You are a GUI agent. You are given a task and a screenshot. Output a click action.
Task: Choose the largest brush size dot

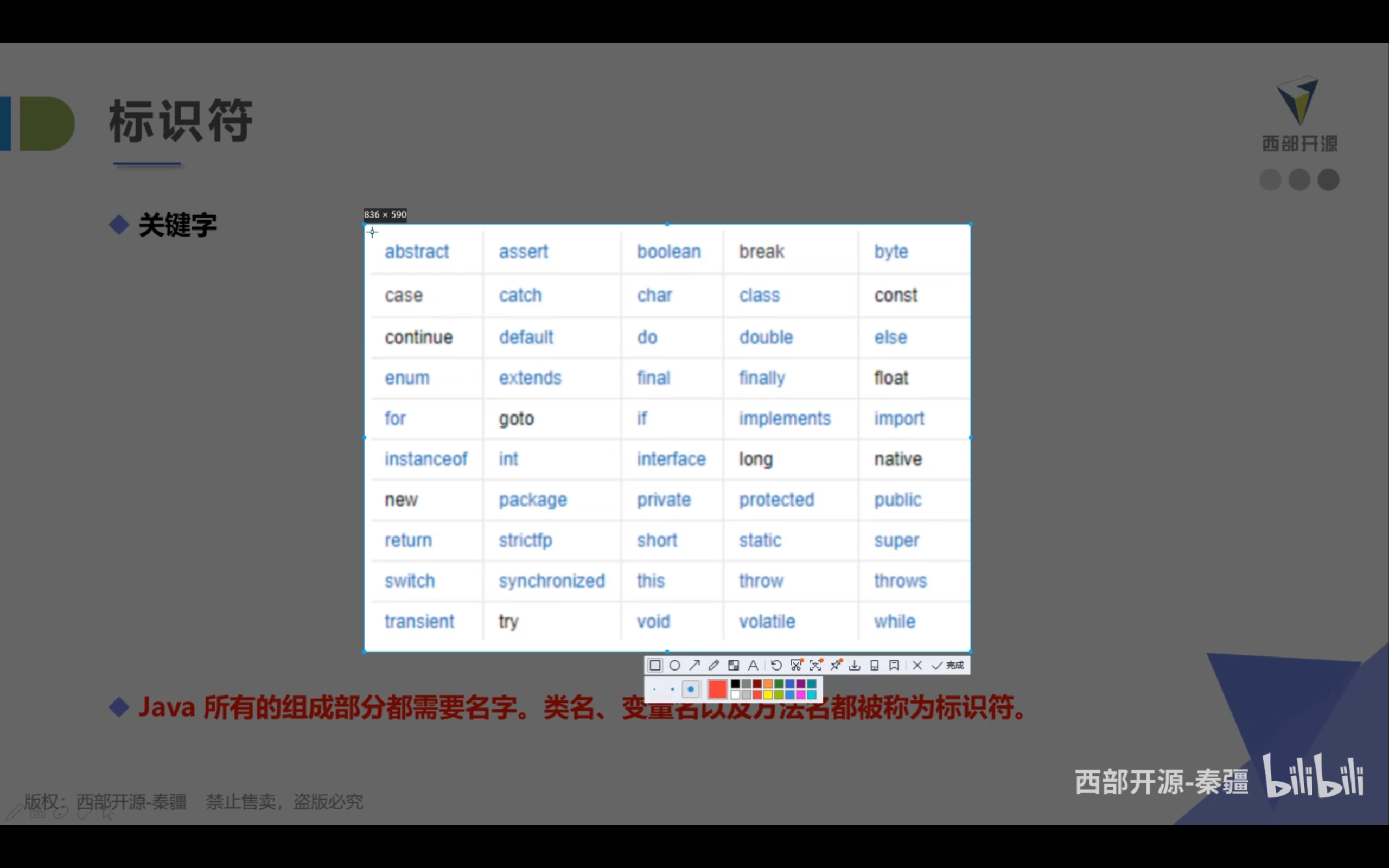pyautogui.click(x=691, y=690)
